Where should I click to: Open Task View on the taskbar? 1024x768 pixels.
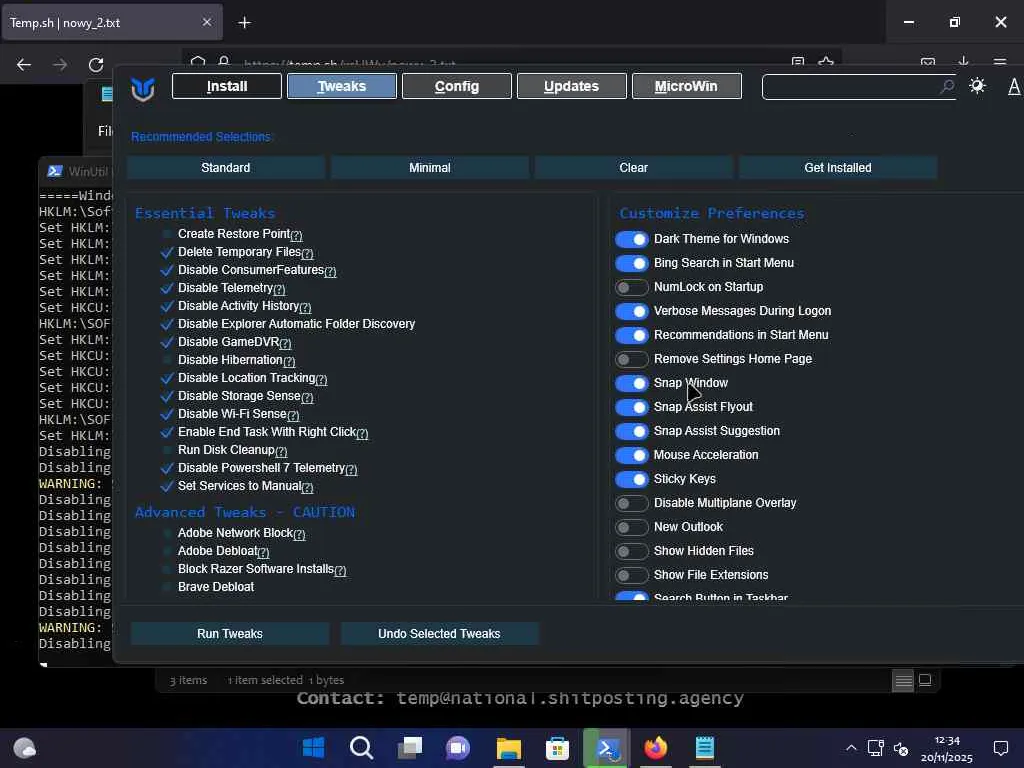click(x=410, y=748)
